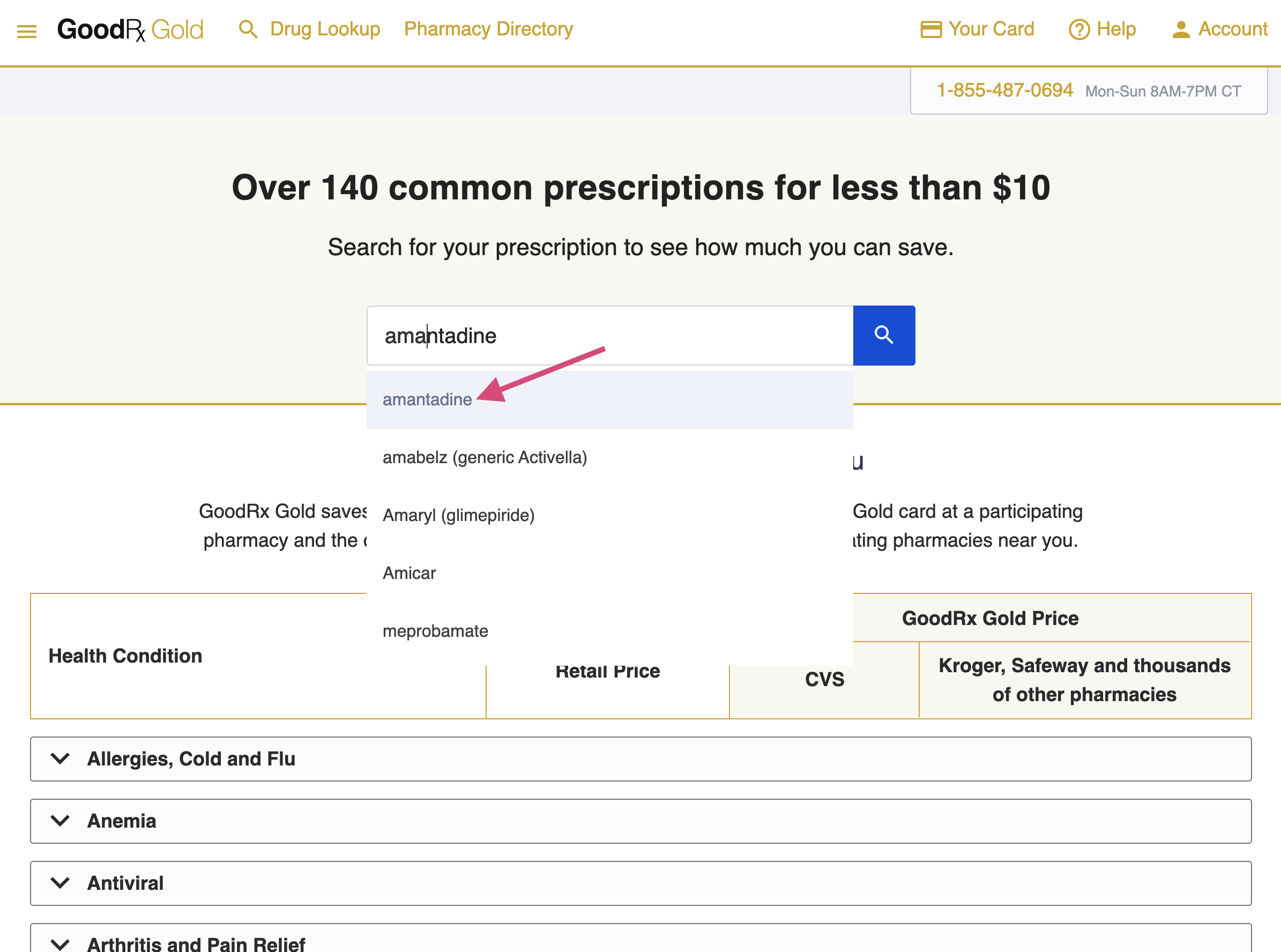Open the hamburger menu icon

click(26, 31)
